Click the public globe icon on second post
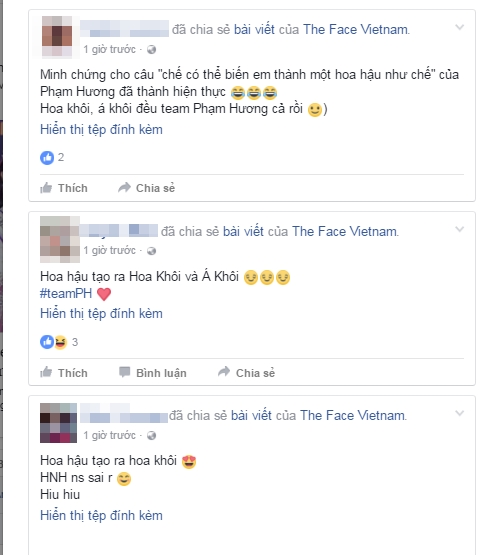 click(152, 251)
